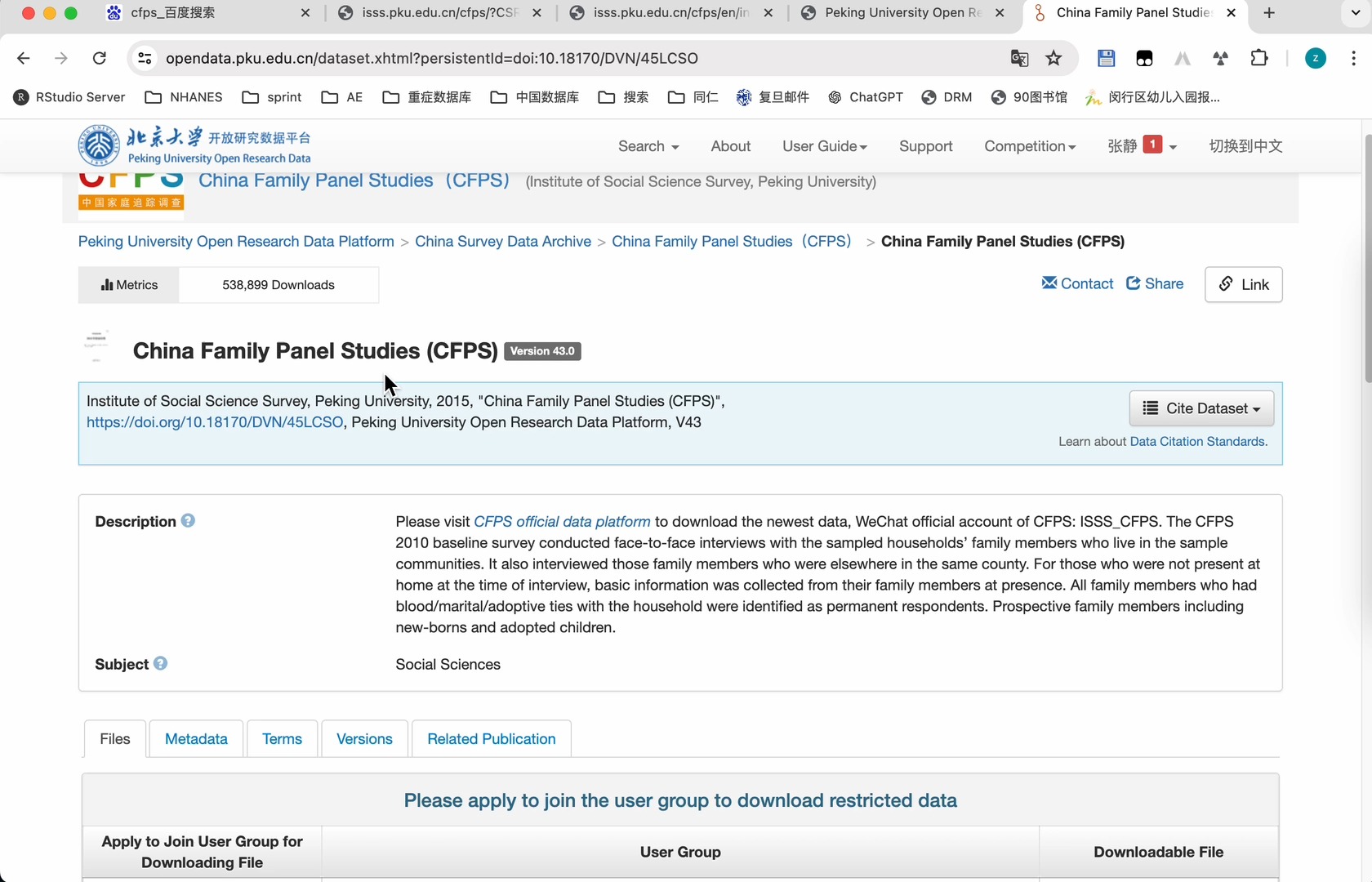Open the About page
This screenshot has height=882, width=1372.
pos(730,146)
